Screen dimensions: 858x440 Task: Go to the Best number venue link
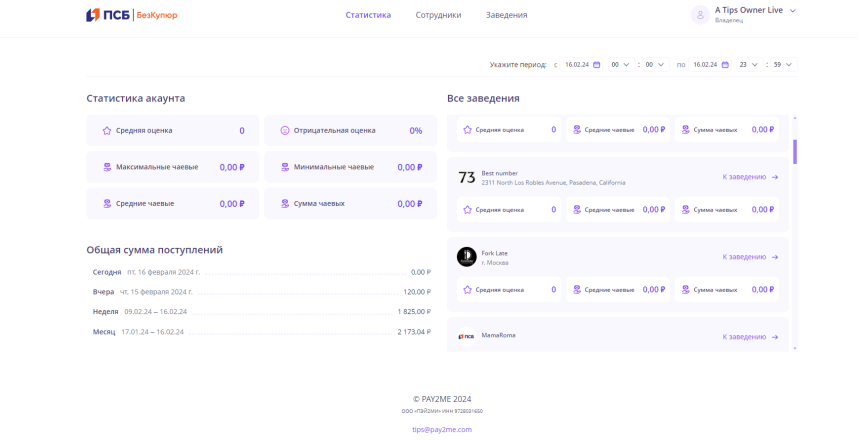(750, 177)
